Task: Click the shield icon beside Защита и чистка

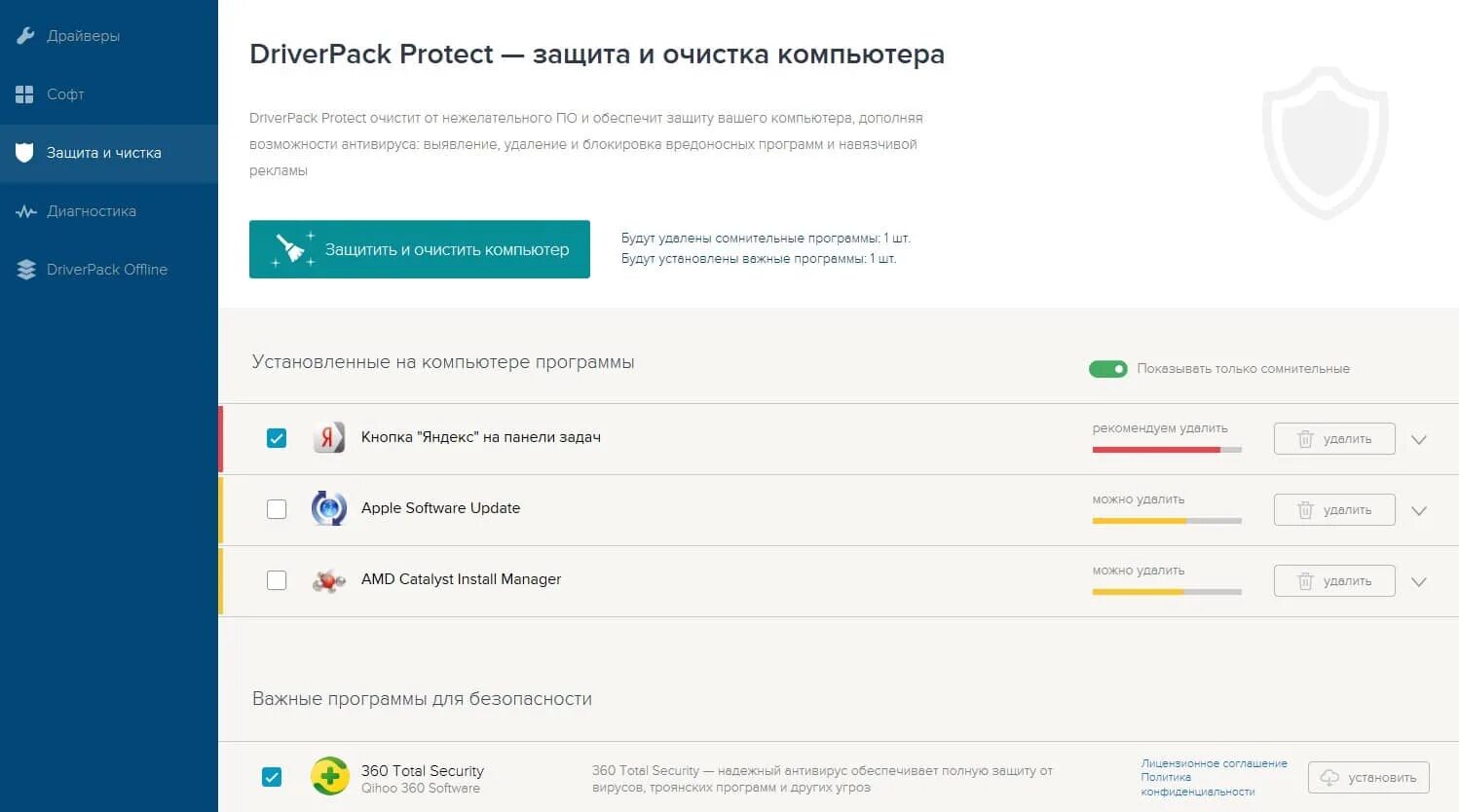Action: tap(25, 153)
